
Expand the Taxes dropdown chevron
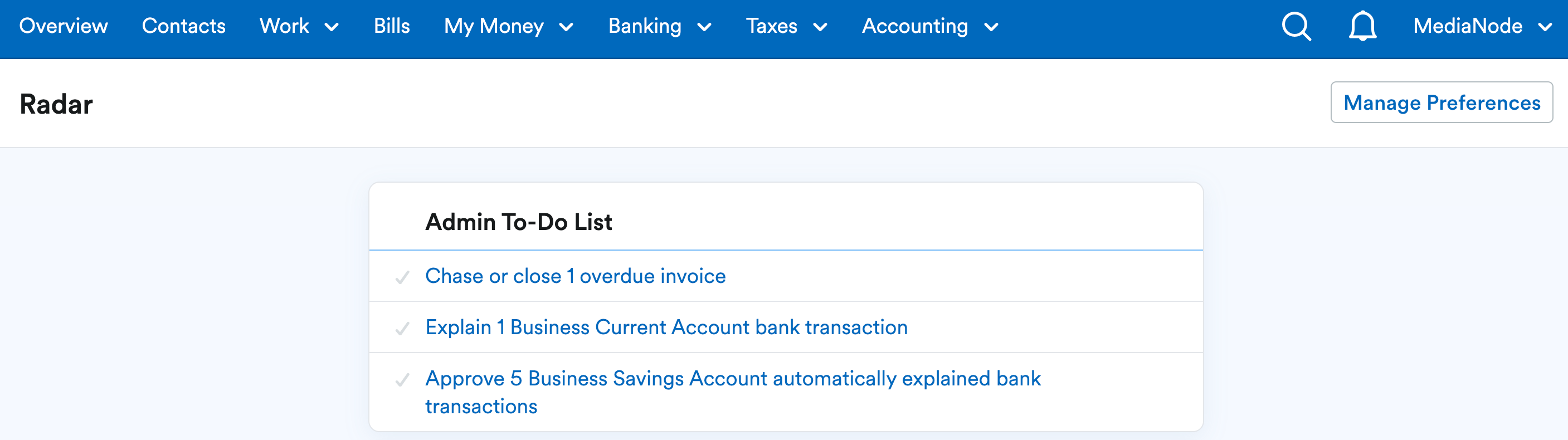820,27
